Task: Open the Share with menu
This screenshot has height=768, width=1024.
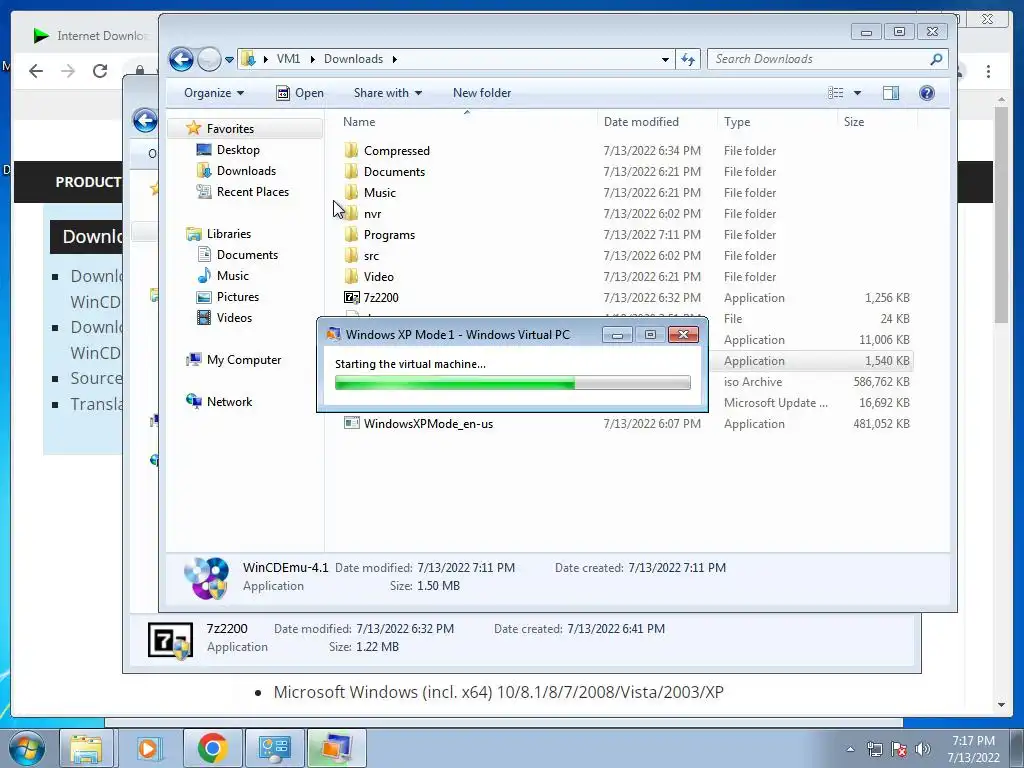Action: click(387, 93)
